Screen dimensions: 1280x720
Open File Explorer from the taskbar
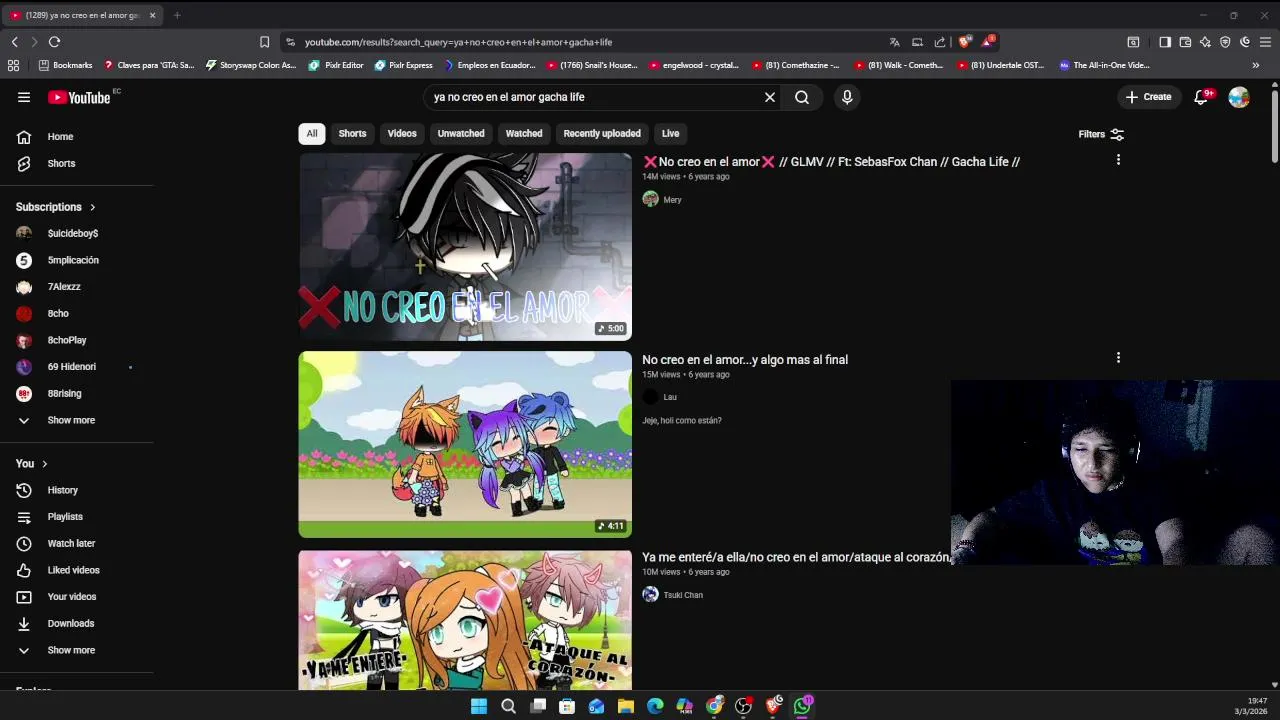[x=626, y=706]
